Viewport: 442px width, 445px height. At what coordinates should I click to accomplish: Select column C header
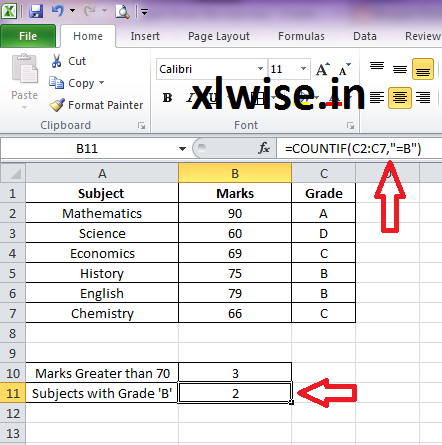click(x=324, y=173)
